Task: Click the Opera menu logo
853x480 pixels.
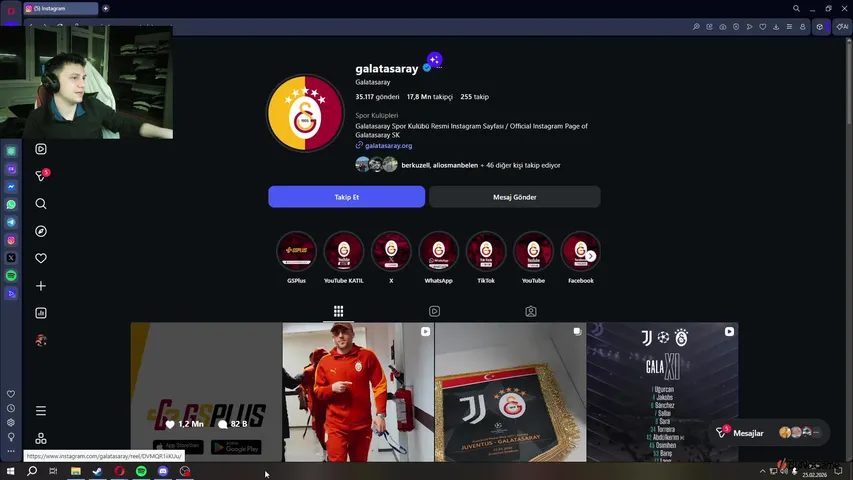Action: (11, 10)
